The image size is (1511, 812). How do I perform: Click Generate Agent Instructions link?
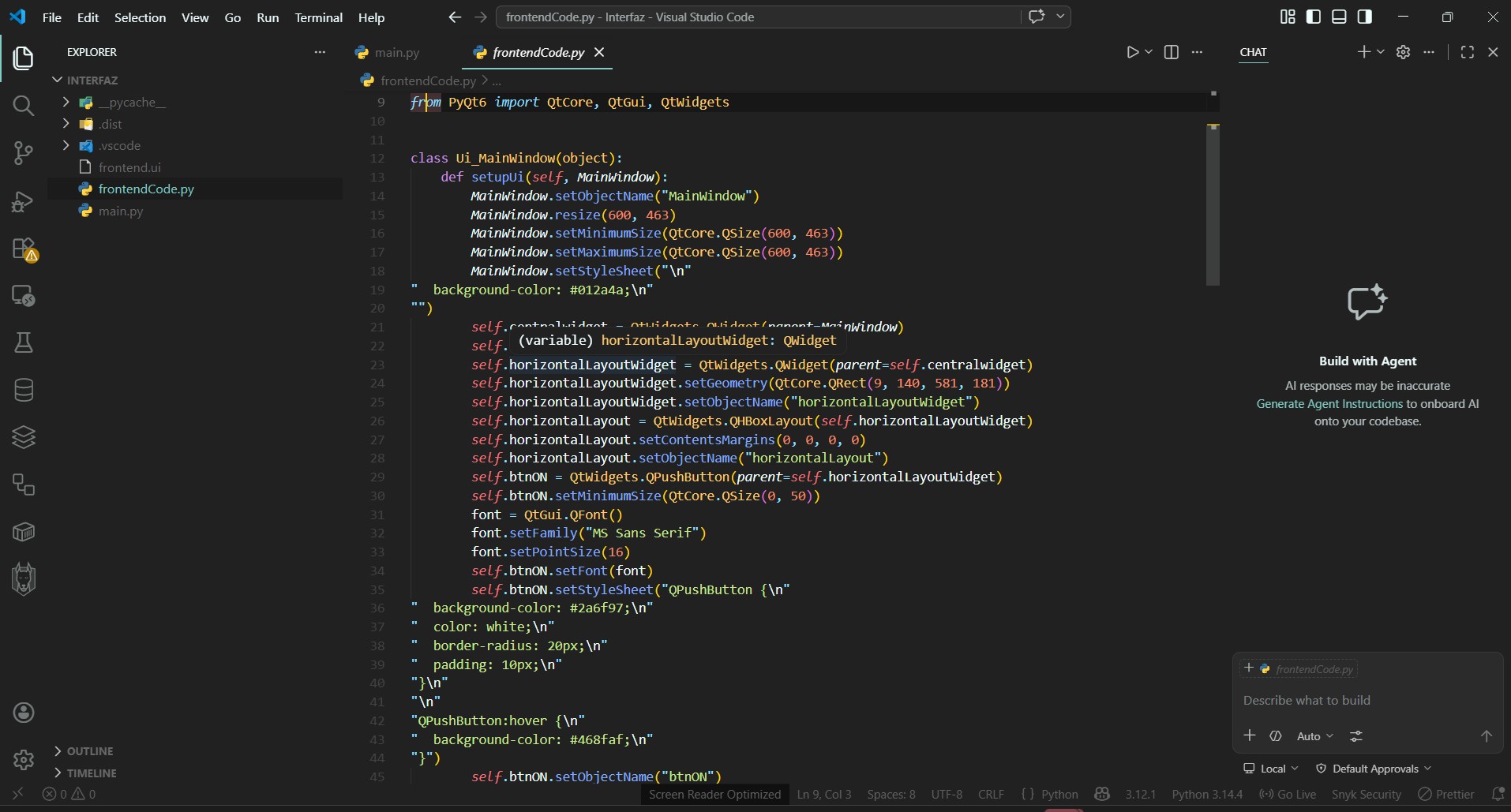[x=1329, y=403]
